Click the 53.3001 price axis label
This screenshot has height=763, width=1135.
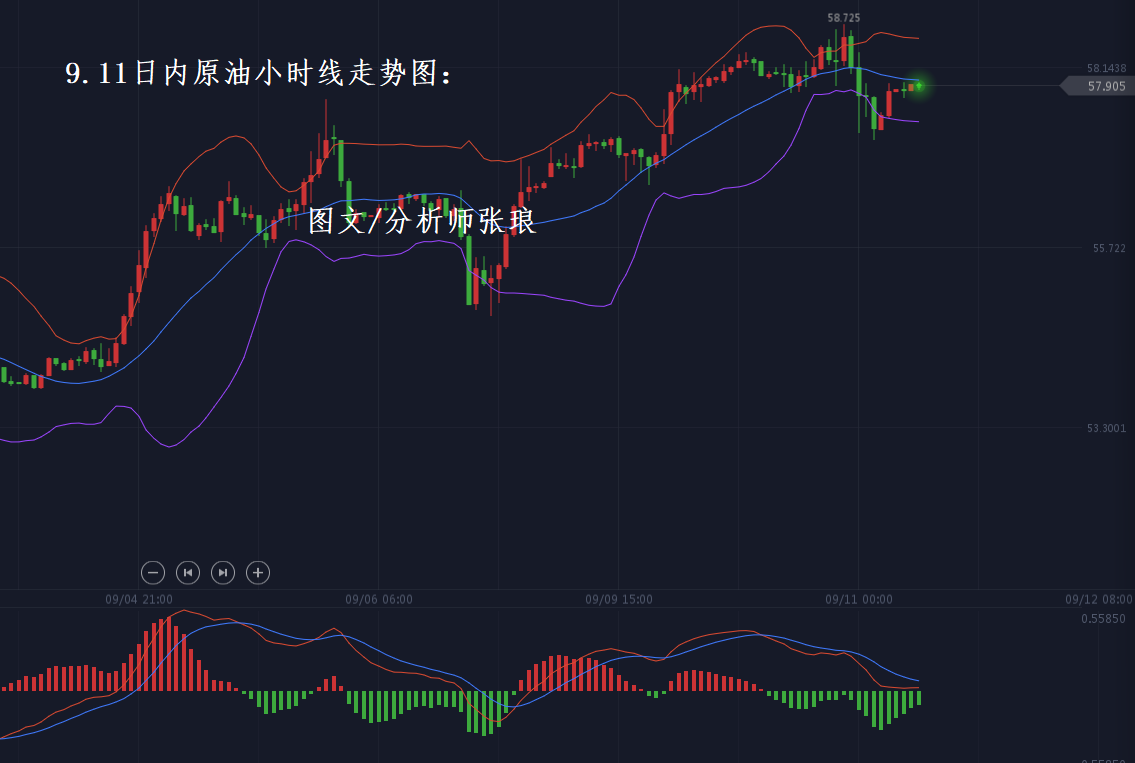pyautogui.click(x=1106, y=428)
